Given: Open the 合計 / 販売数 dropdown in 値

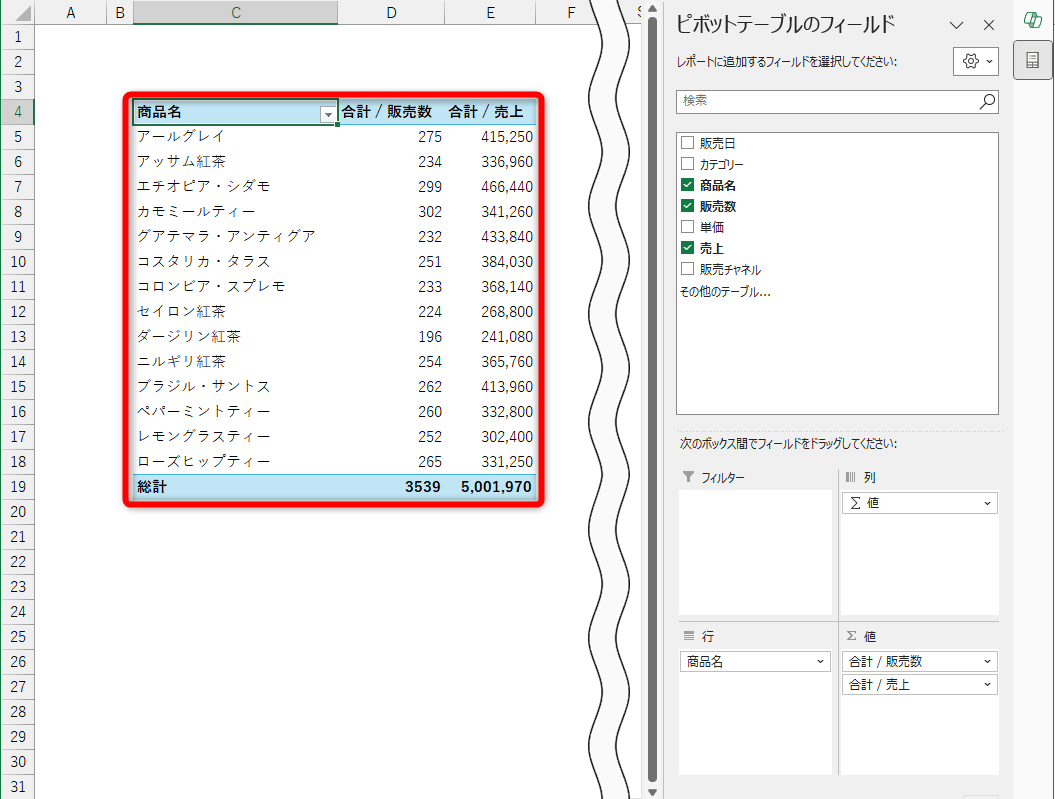Looking at the screenshot, I should 989,661.
